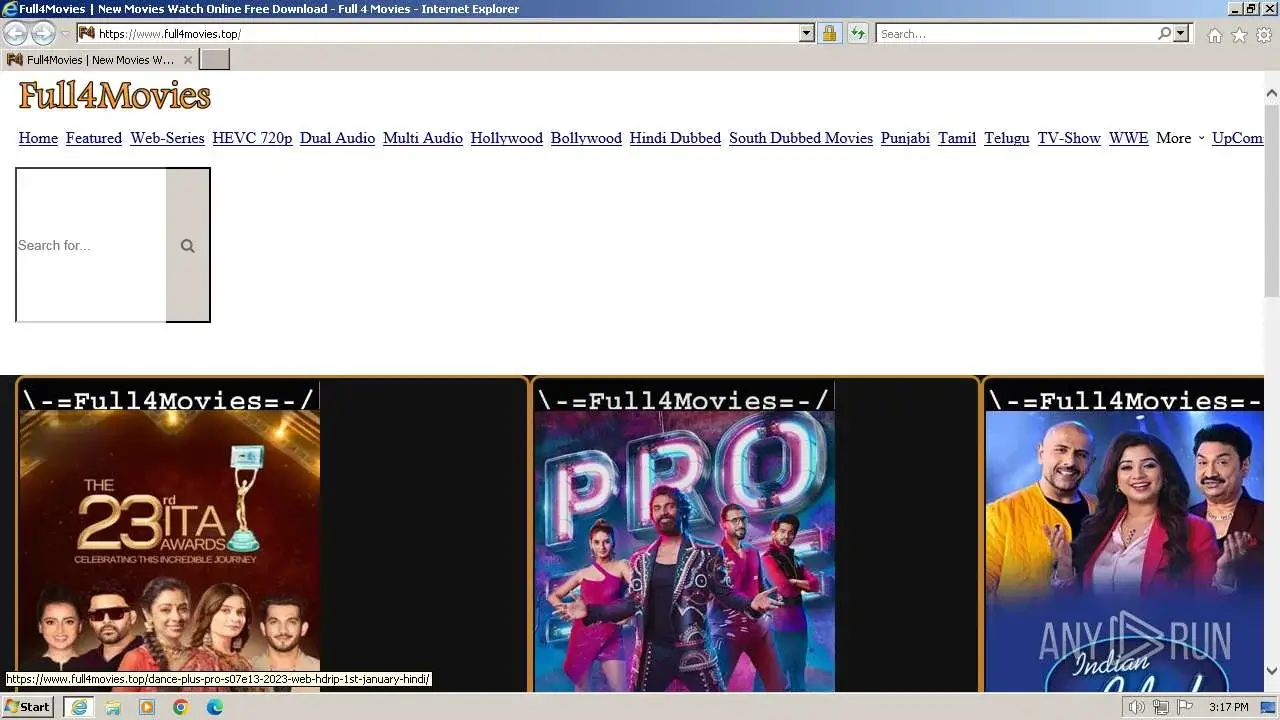The image size is (1280, 720).
Task: Click Internet Explorer taskbar icon
Action: [x=79, y=707]
